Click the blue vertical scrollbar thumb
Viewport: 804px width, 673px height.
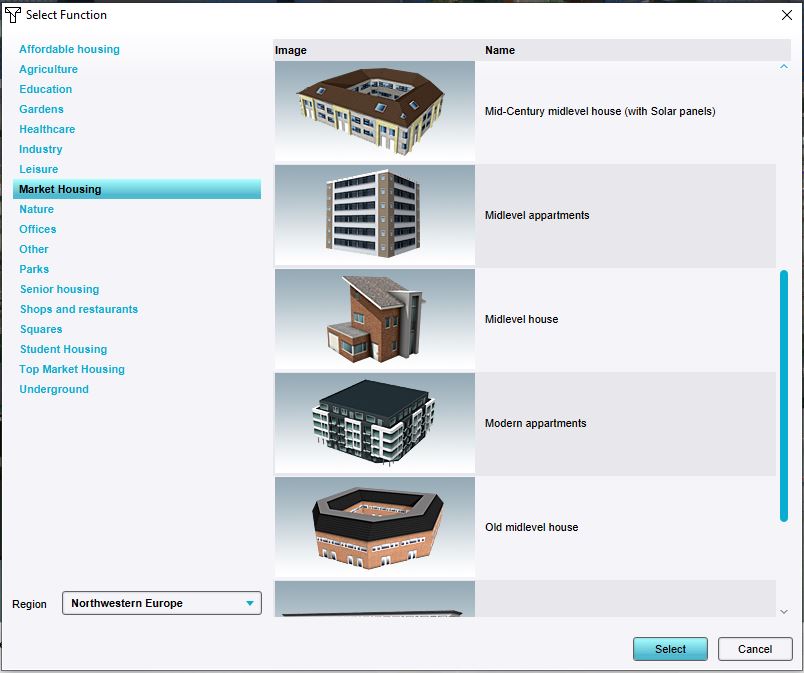coord(783,395)
